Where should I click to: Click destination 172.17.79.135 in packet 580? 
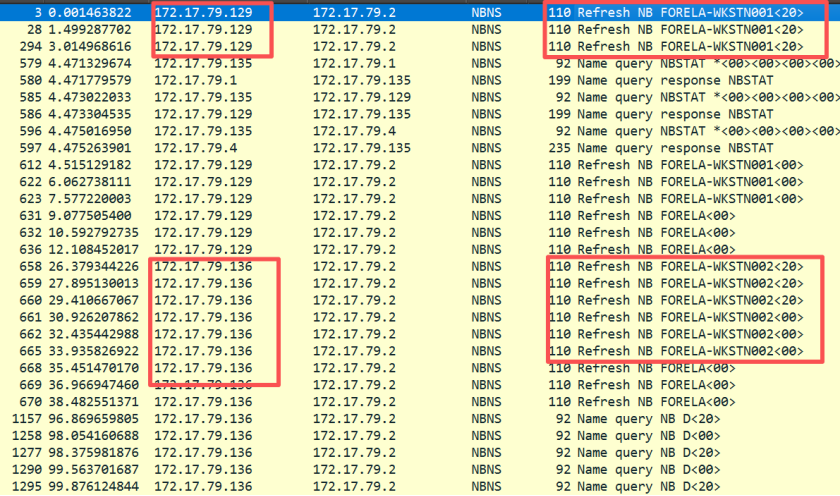click(x=362, y=80)
